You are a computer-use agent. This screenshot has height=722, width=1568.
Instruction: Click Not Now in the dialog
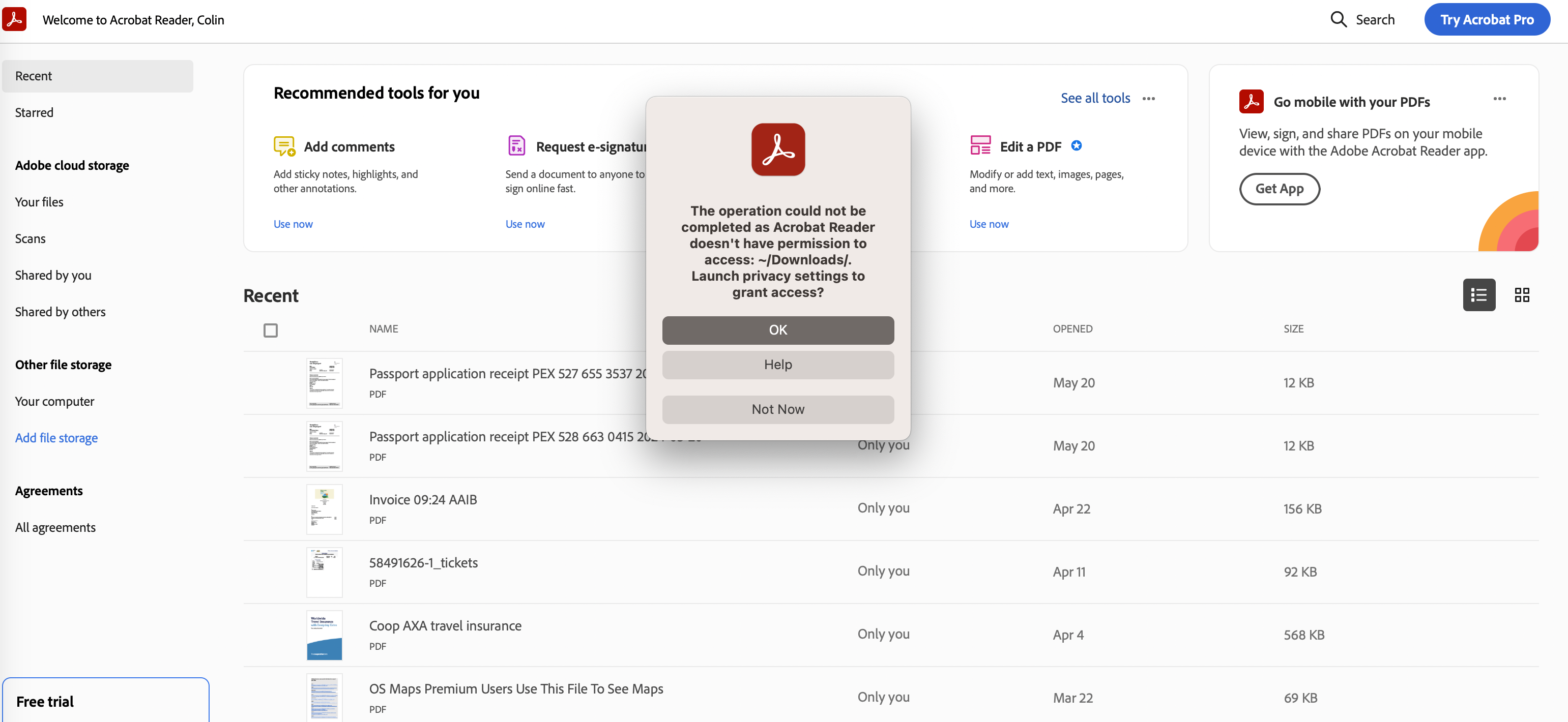tap(777, 409)
